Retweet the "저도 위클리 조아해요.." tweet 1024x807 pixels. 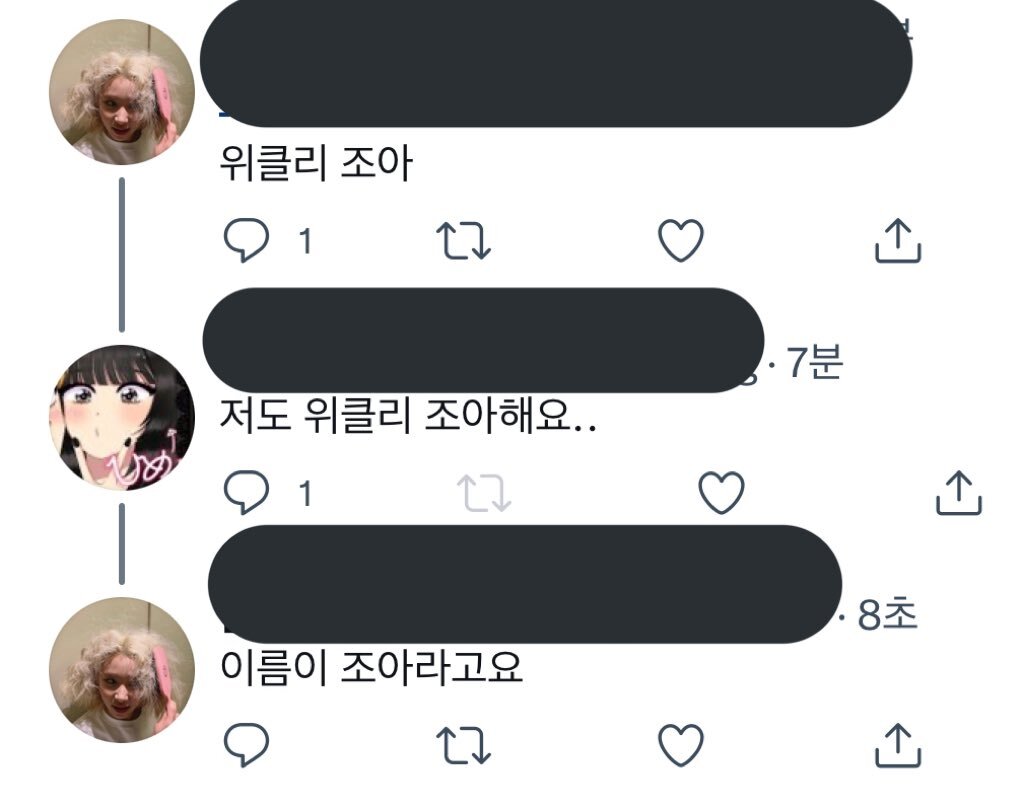484,492
